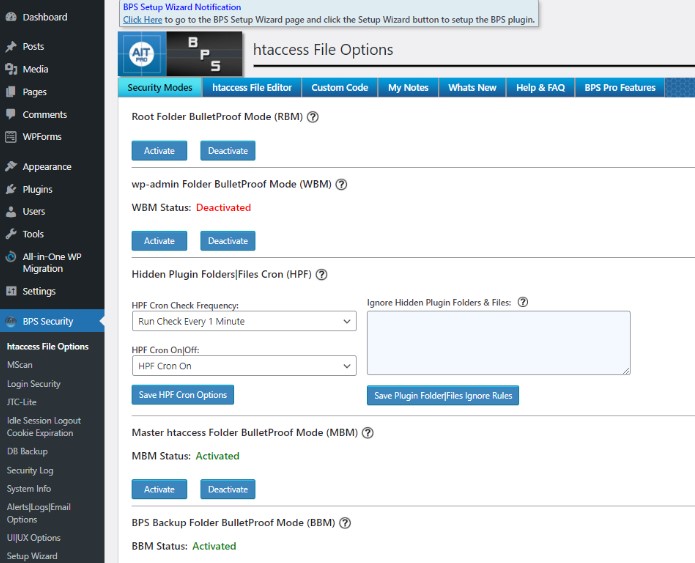Activate wp-admin Folder BulletProof Mode
Image resolution: width=695 pixels, height=563 pixels.
[x=159, y=241]
